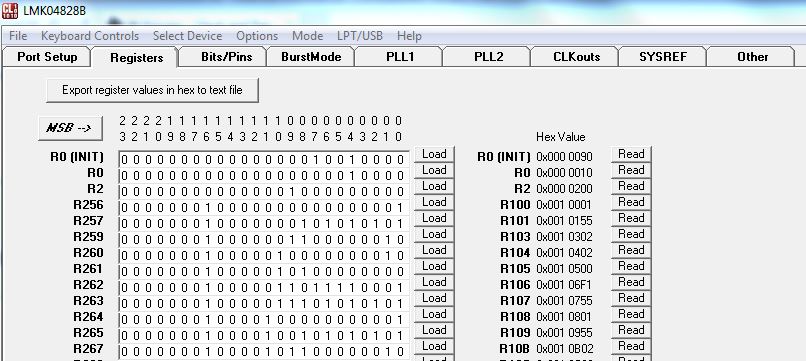
Task: Load the R259 register
Action: (434, 234)
